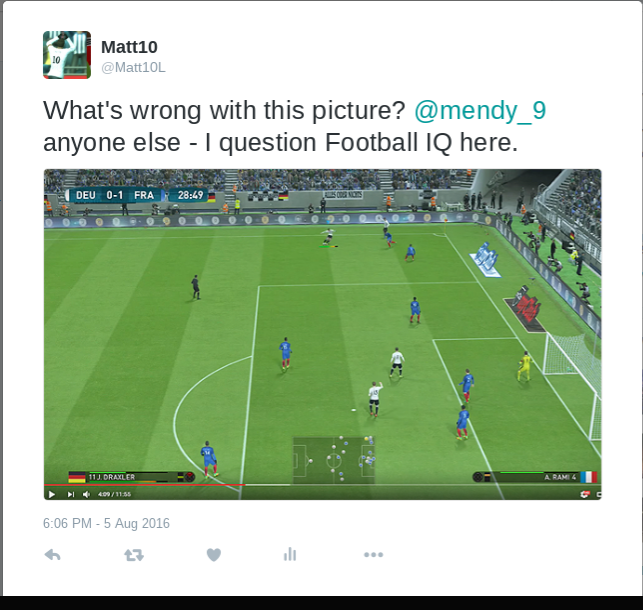Open the @mendy_9 mention link

click(480, 110)
